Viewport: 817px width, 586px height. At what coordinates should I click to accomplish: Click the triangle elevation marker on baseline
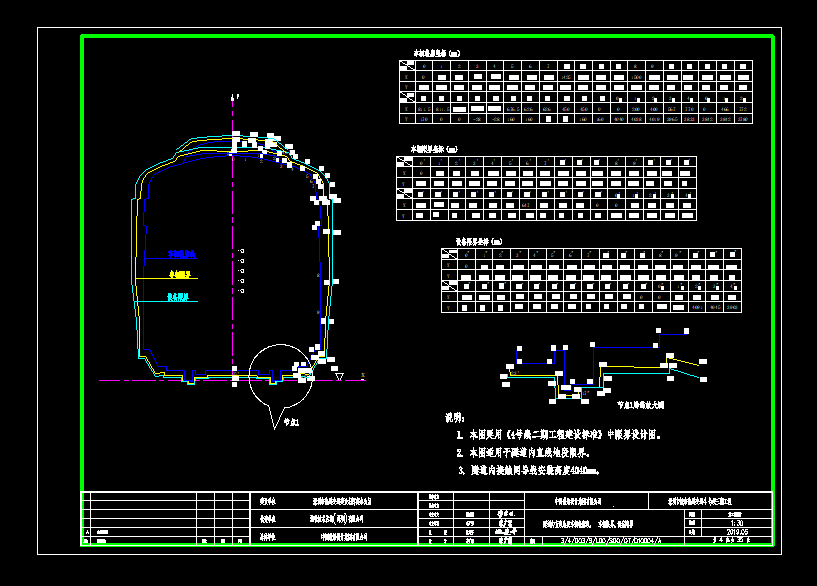pos(340,376)
